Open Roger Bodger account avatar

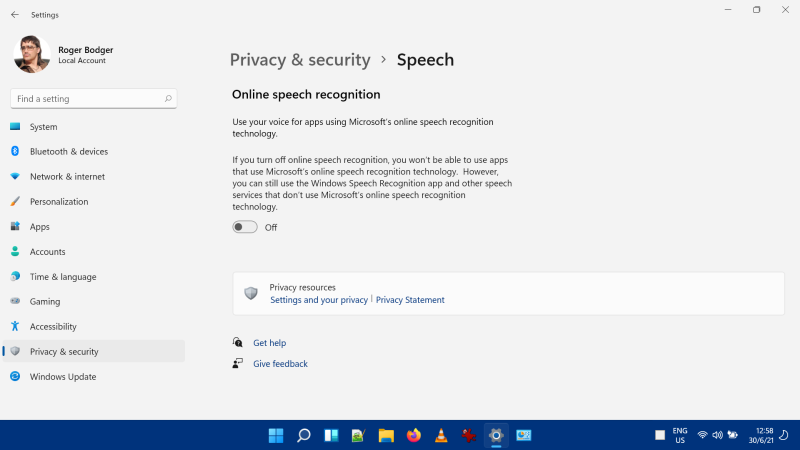32,54
